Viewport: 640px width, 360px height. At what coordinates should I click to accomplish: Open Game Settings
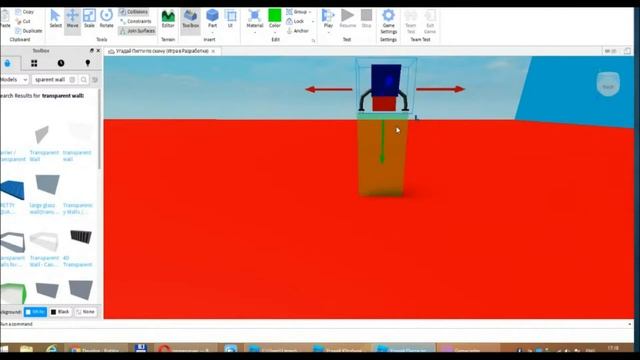coord(388,21)
